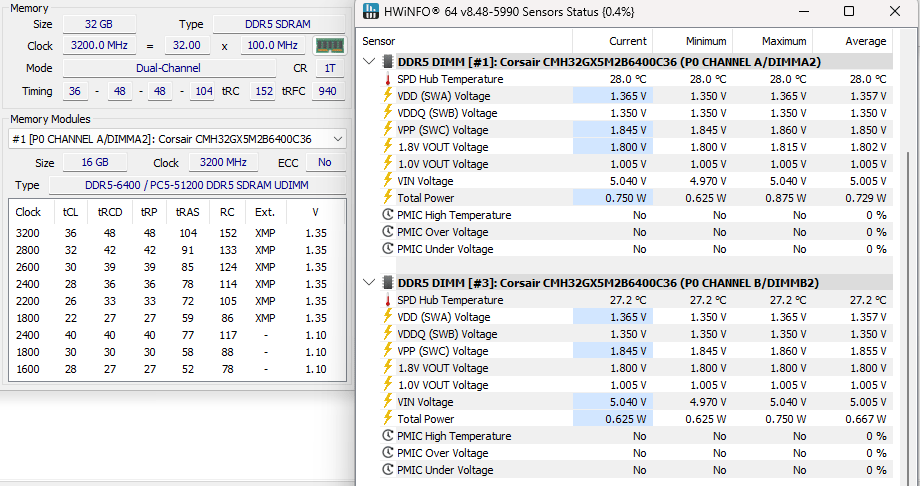Click lightning icon for DIMM #3 VIN Voltage
920x486 pixels.
[388, 402]
